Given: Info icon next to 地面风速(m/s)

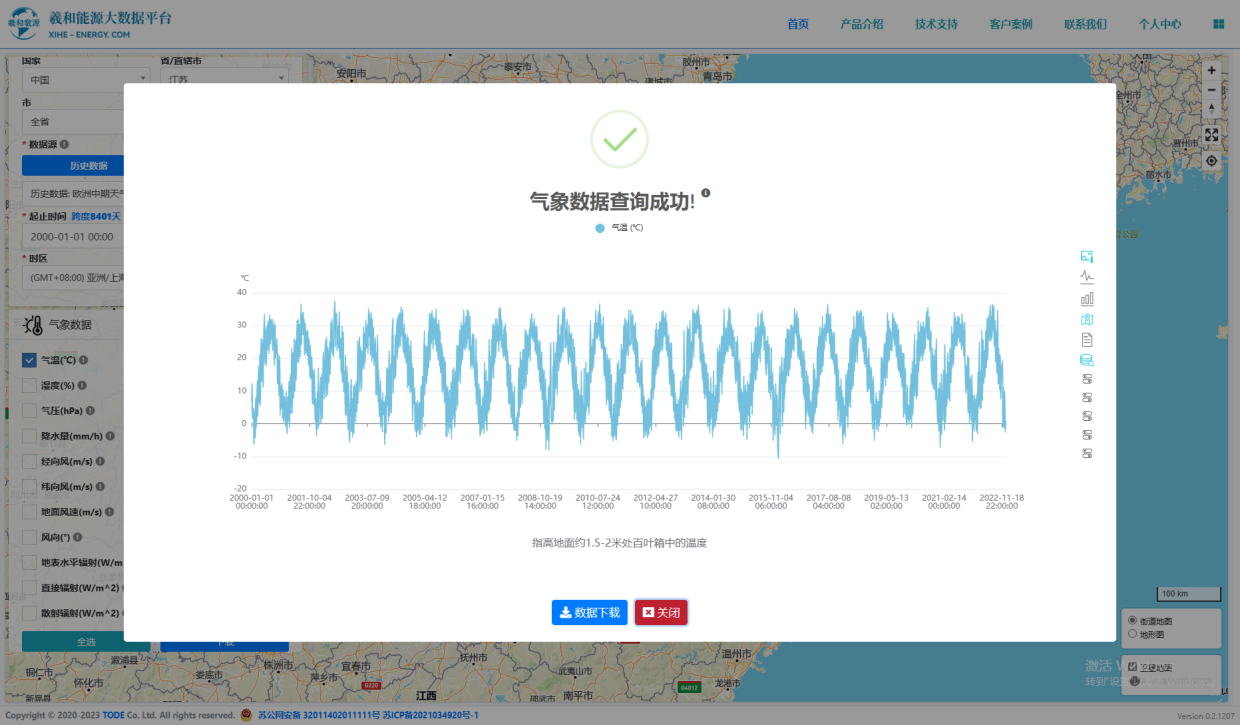Looking at the screenshot, I should (111, 512).
